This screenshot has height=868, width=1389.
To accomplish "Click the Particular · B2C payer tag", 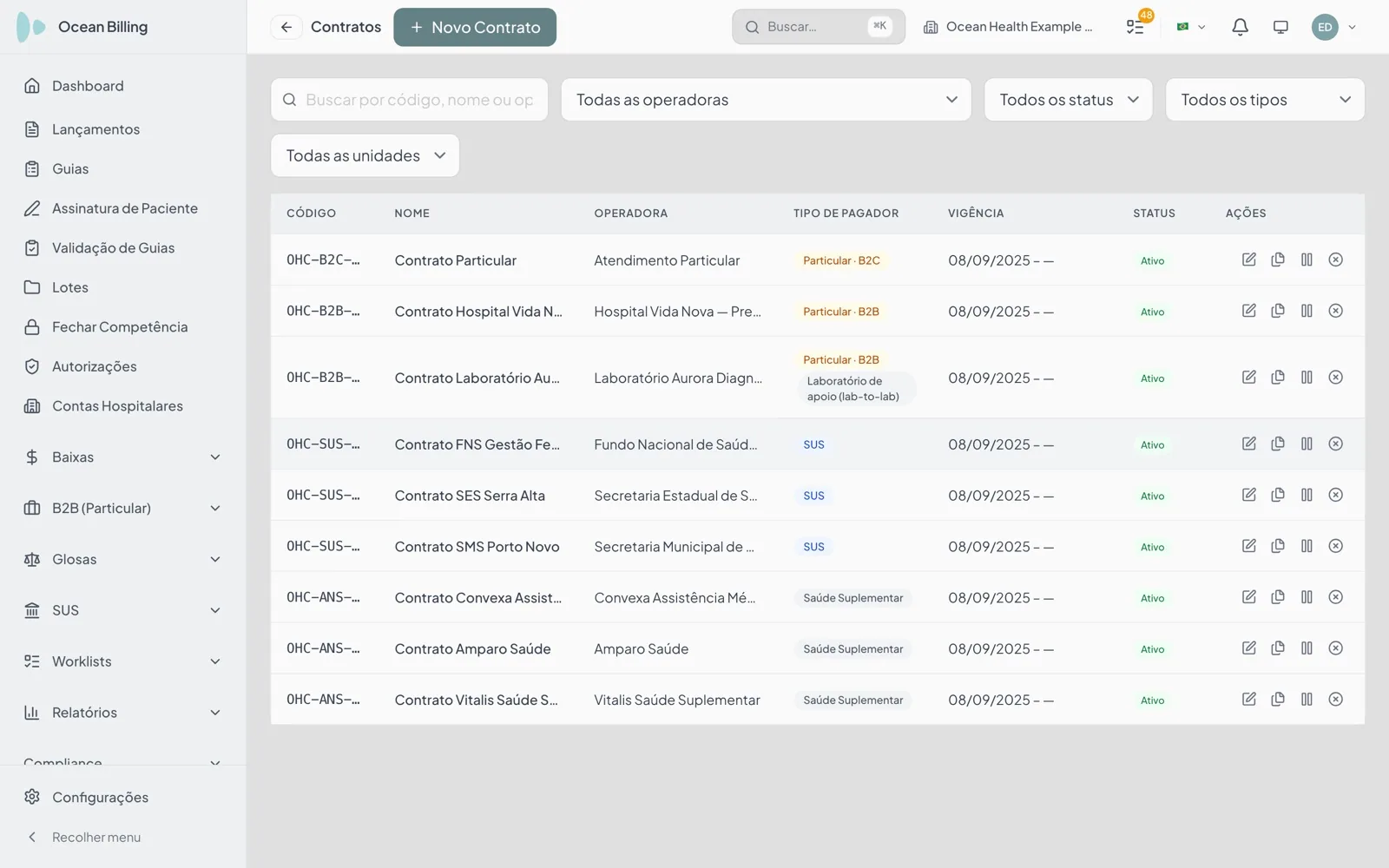I will [x=841, y=260].
